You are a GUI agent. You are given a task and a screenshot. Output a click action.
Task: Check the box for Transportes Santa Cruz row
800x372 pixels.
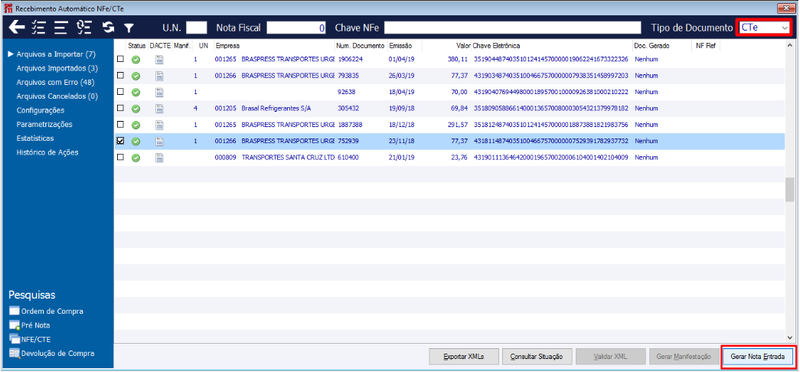point(120,157)
